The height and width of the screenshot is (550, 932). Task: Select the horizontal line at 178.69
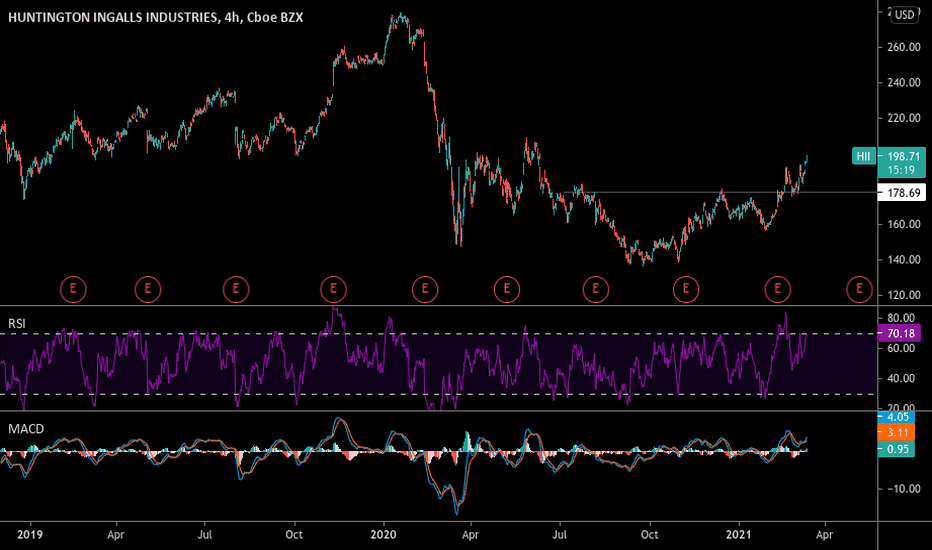click(719, 192)
